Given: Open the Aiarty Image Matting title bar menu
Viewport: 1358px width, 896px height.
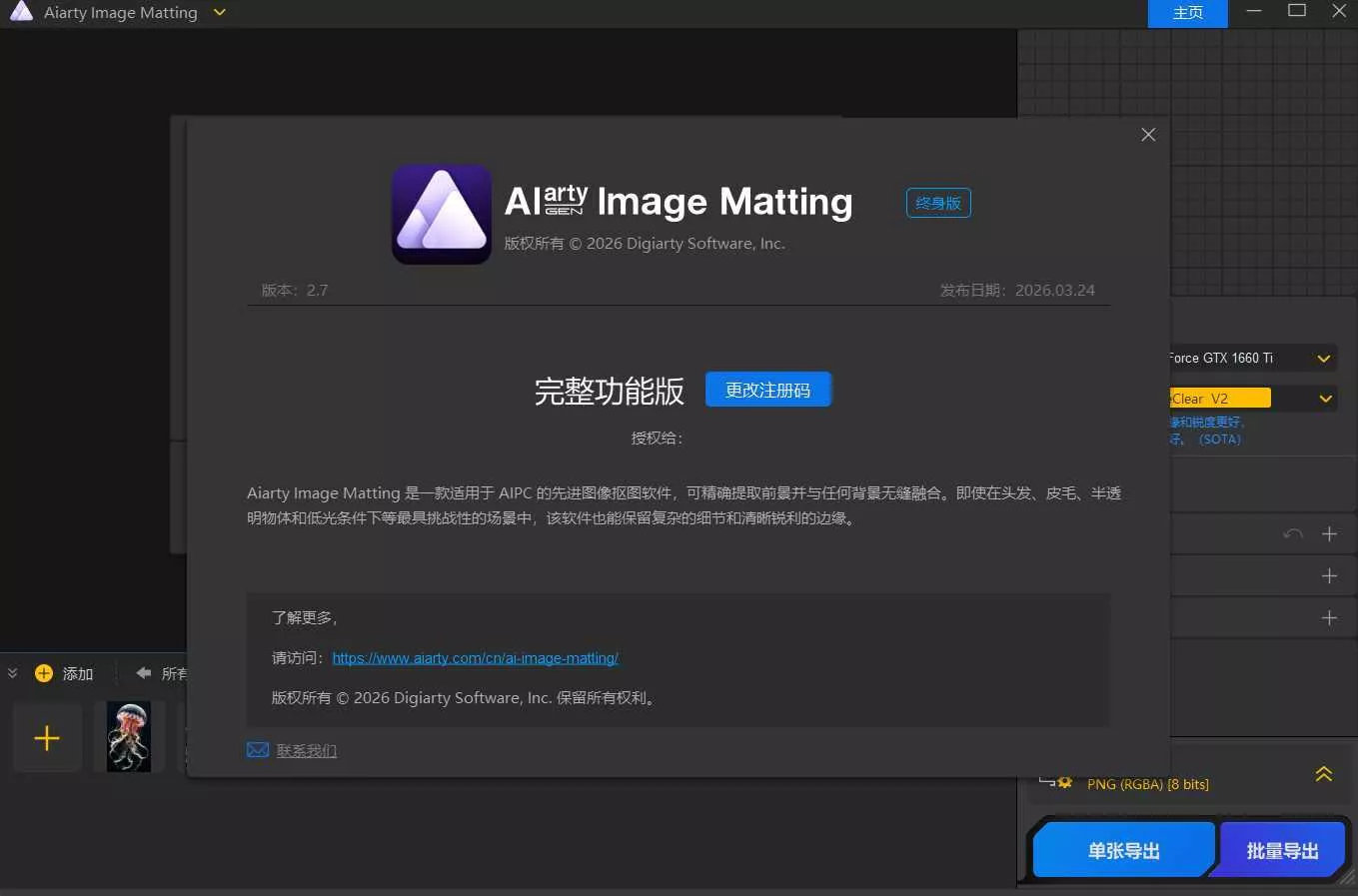Looking at the screenshot, I should (x=219, y=13).
